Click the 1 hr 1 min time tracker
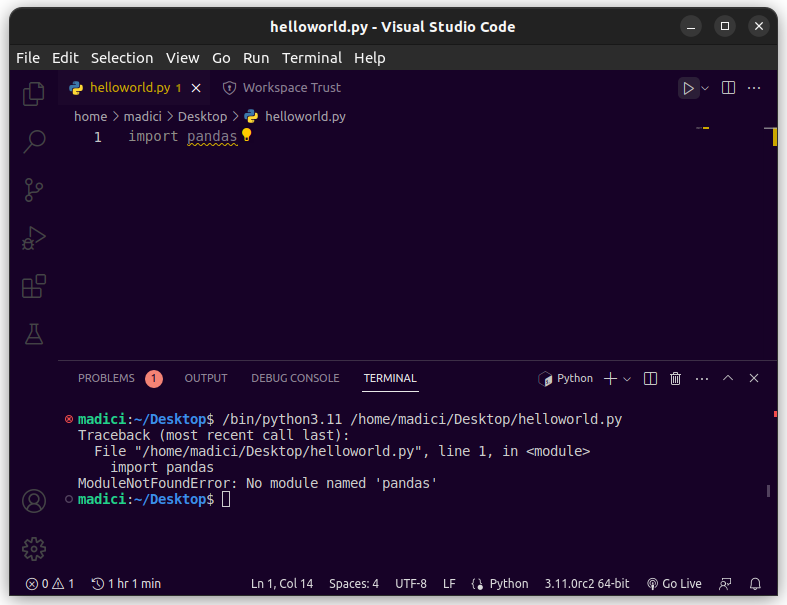The width and height of the screenshot is (787, 605). [126, 583]
